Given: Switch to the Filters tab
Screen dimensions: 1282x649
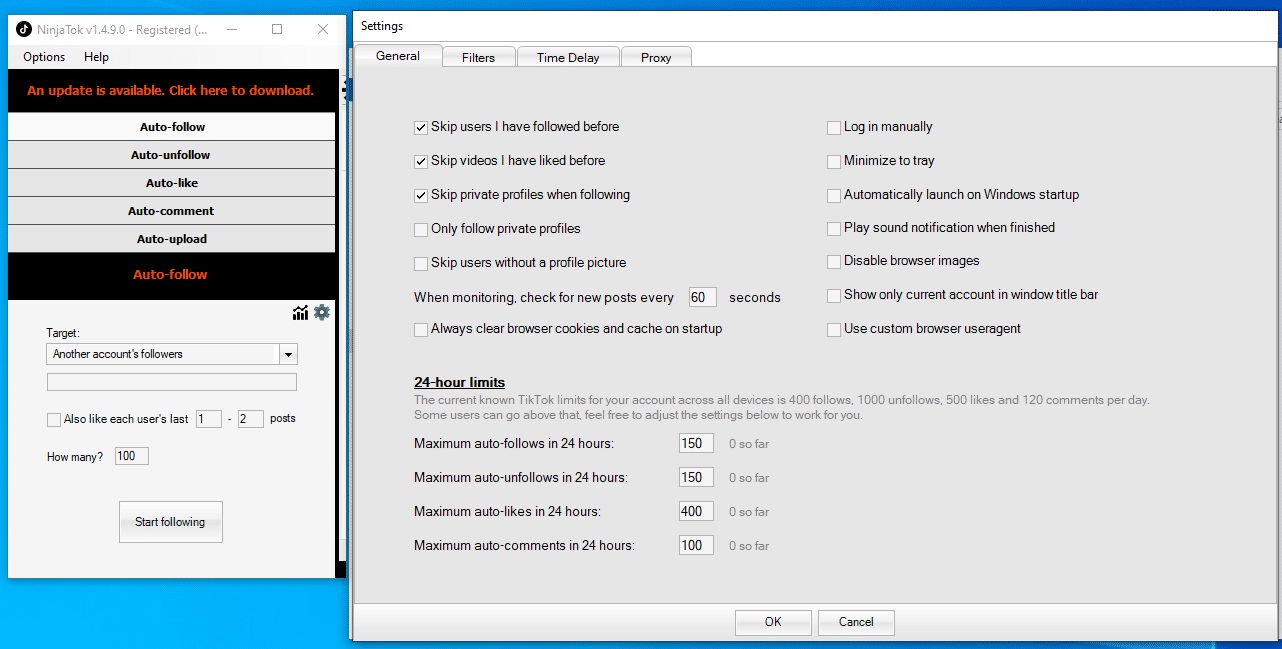Looking at the screenshot, I should (x=478, y=58).
